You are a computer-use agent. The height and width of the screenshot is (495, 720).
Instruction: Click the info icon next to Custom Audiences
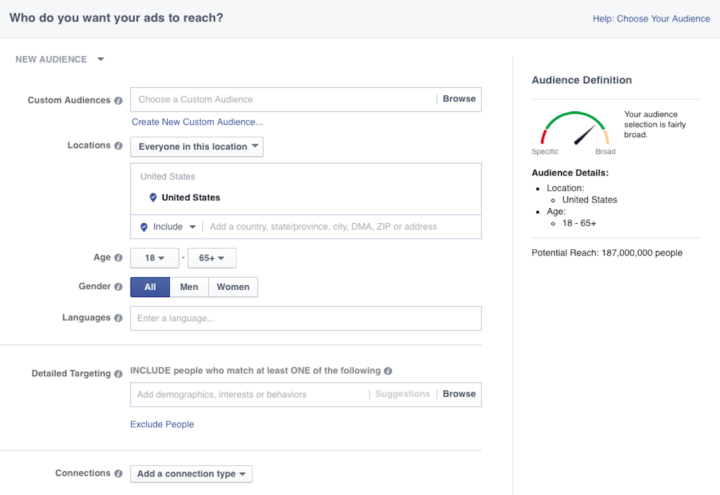coord(119,100)
